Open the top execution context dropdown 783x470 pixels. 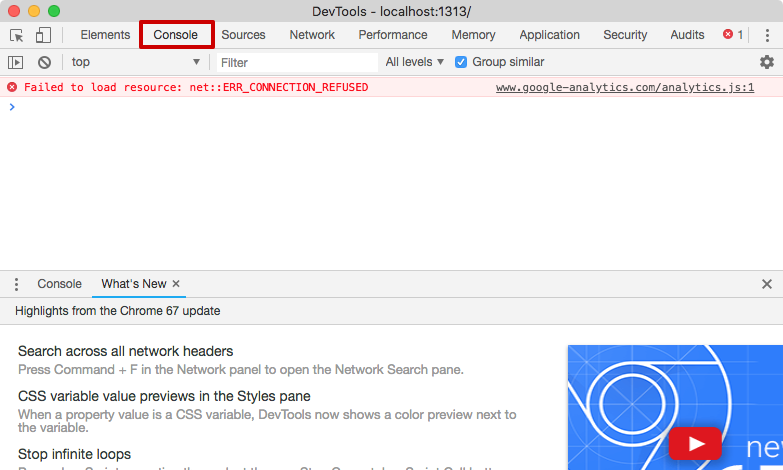(135, 62)
